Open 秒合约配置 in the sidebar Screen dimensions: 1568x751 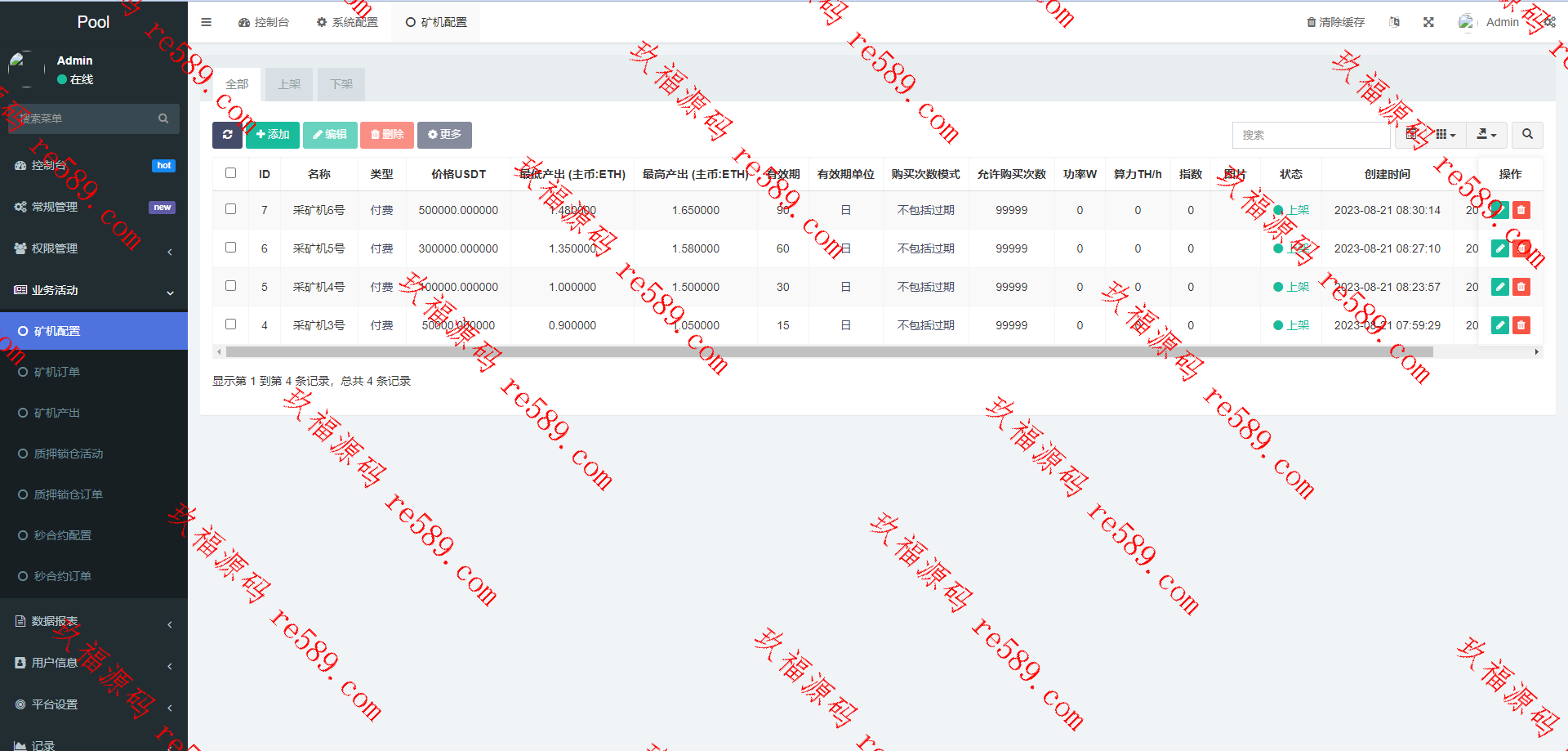coord(94,535)
